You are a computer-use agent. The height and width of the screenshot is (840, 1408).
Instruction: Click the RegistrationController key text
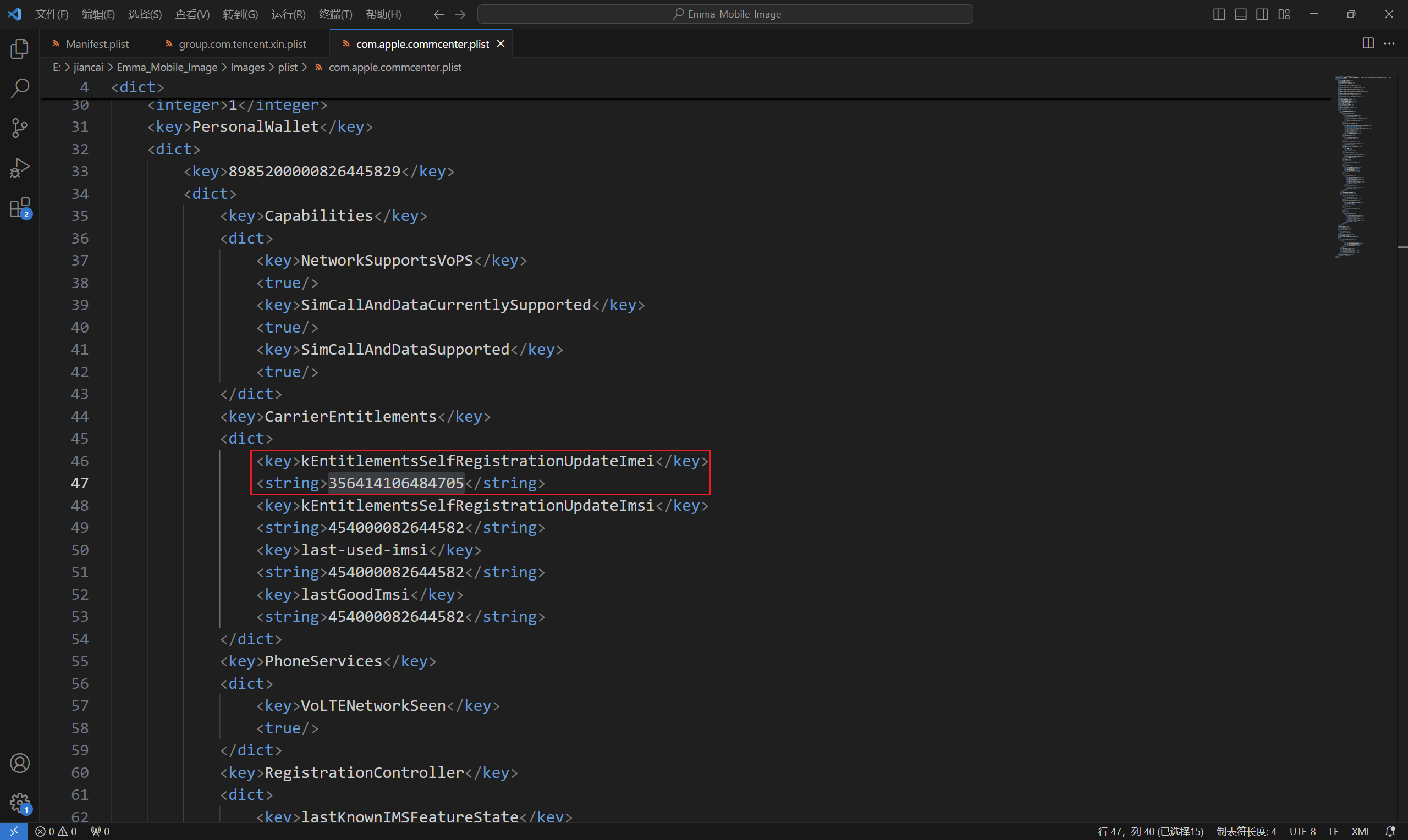click(x=364, y=772)
